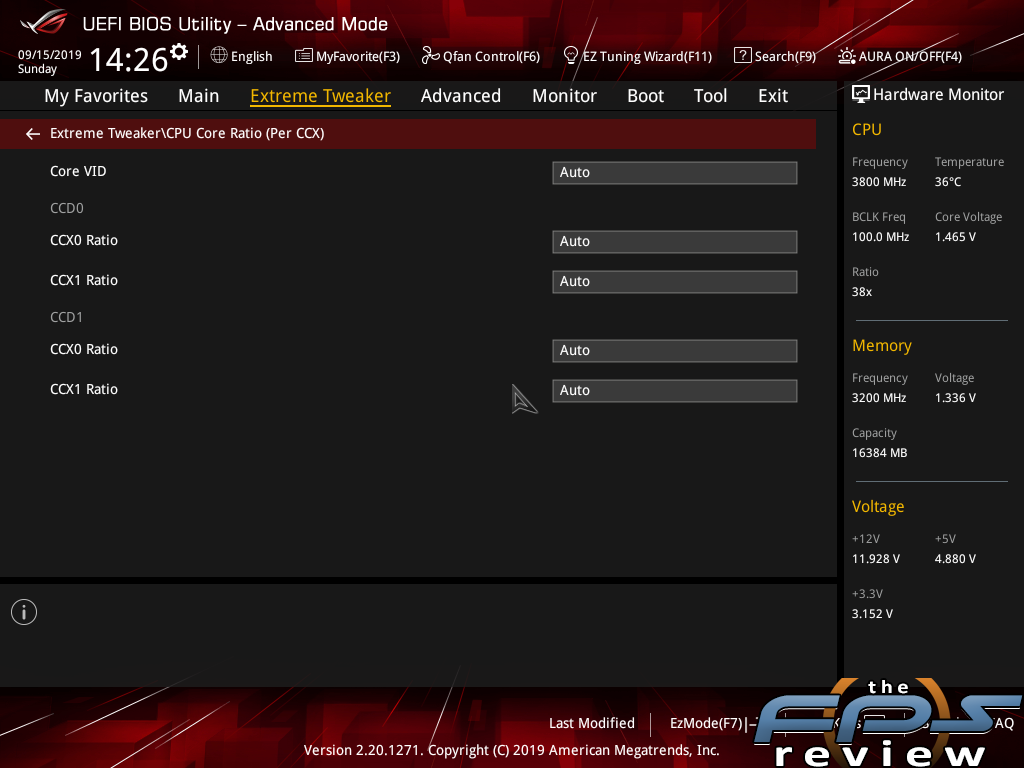Screen dimensions: 1024x768
Task: Click the Core Voltage value 1.465 V
Action: 955,237
